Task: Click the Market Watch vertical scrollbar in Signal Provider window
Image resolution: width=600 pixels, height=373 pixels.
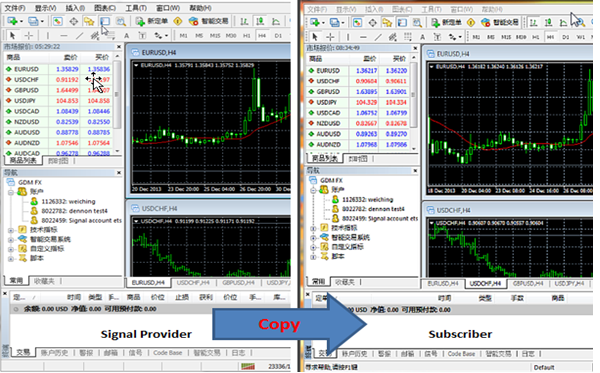Action: click(117, 103)
